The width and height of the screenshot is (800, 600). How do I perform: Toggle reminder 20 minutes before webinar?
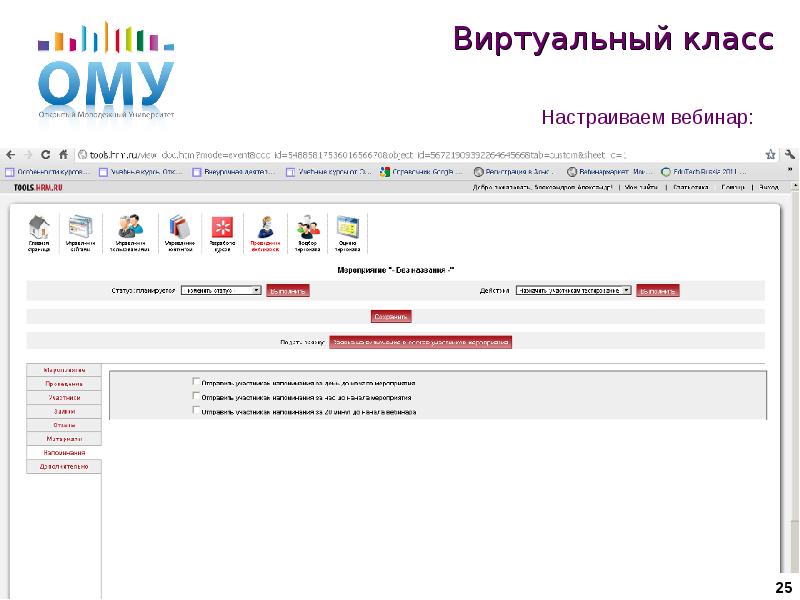[x=196, y=410]
